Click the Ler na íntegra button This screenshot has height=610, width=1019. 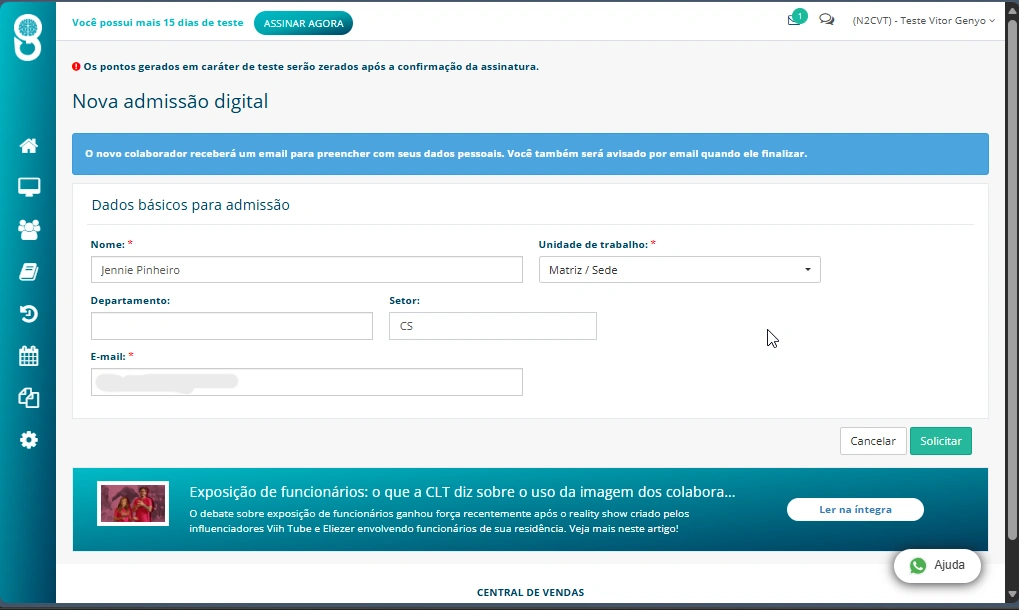click(855, 509)
